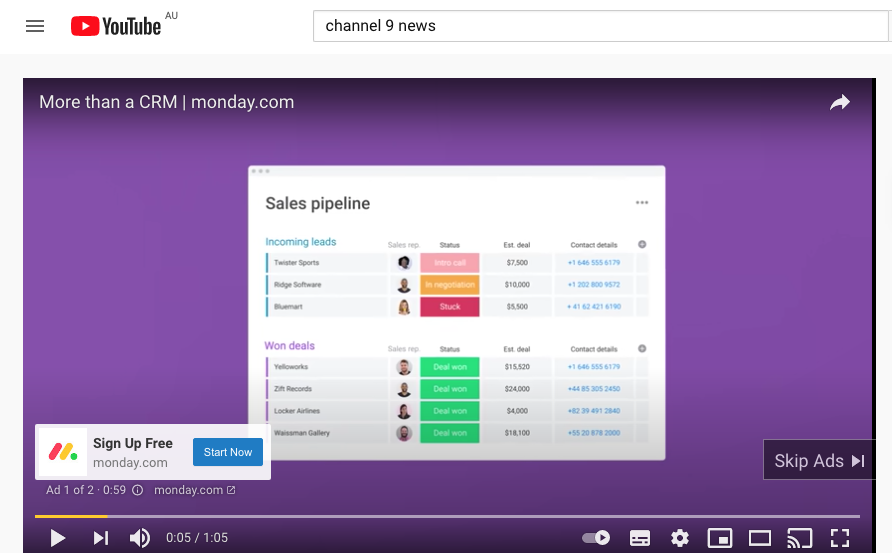Open player settings gear
Viewport: 892px width, 553px height.
click(x=680, y=538)
